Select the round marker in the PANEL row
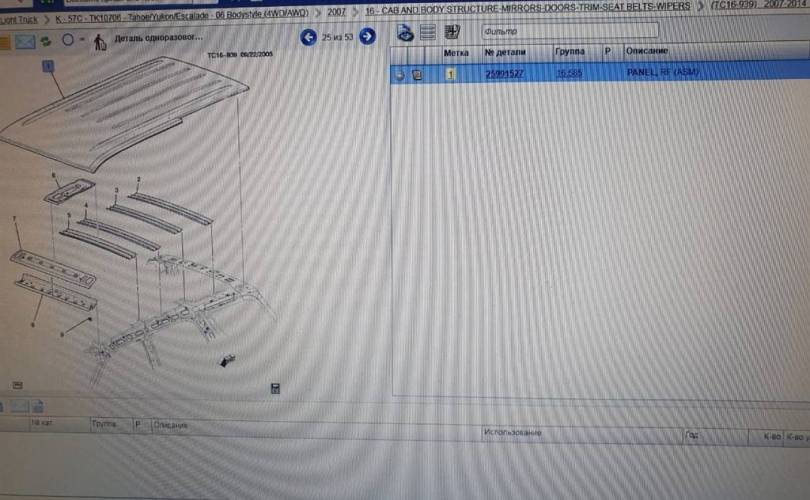Viewport: 810px width, 500px height. [x=399, y=73]
